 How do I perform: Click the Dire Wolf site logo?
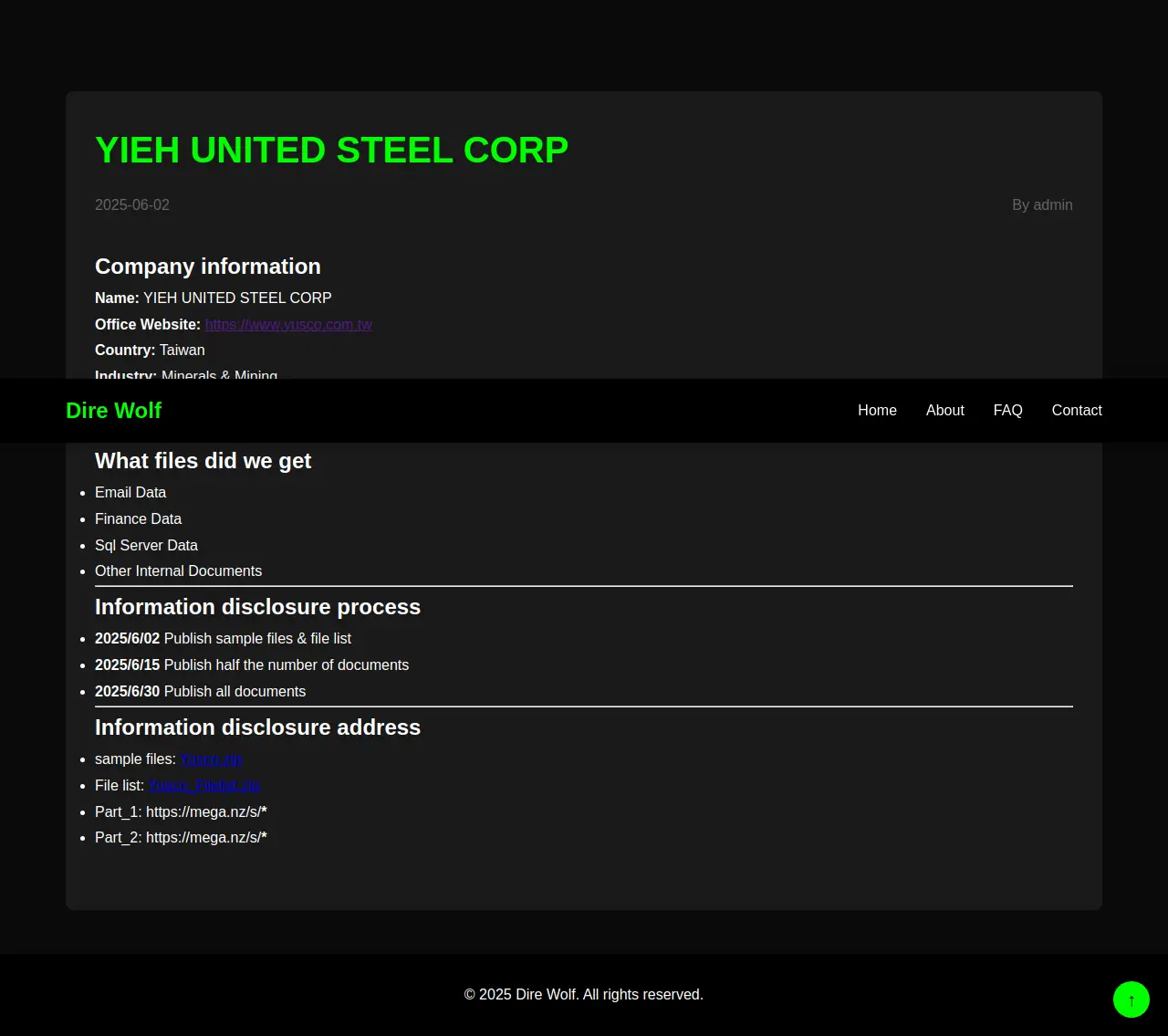click(x=113, y=411)
